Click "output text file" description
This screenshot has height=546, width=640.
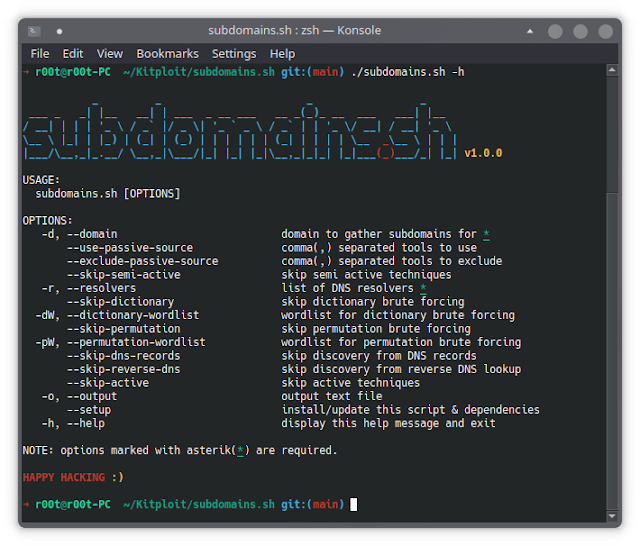[331, 396]
